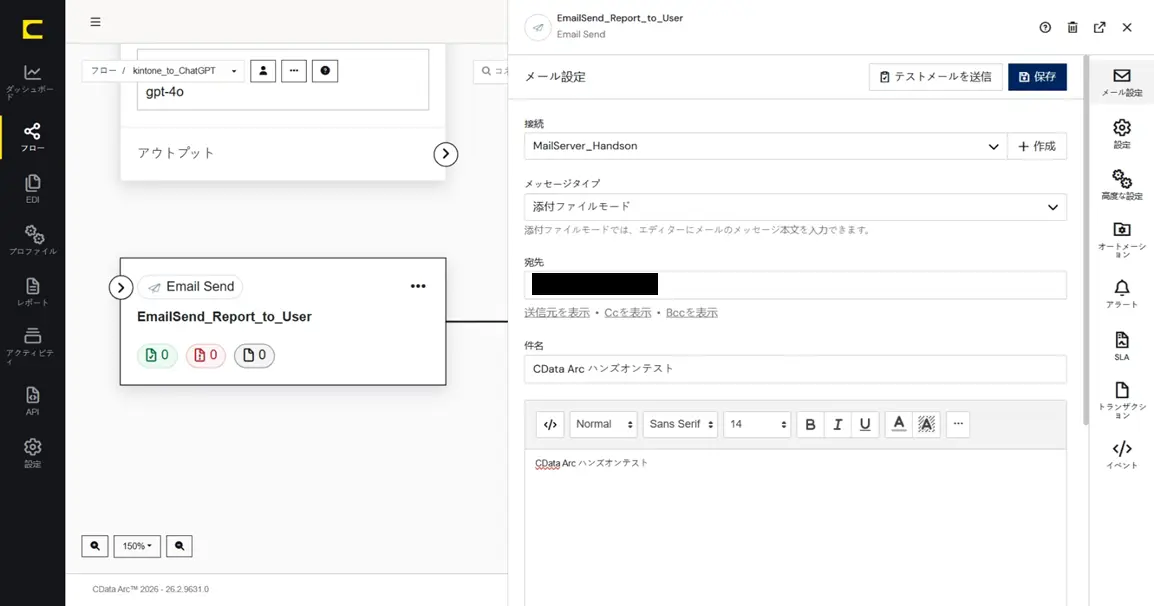Click 送信元を表示 link
The height and width of the screenshot is (606, 1154).
pos(557,312)
